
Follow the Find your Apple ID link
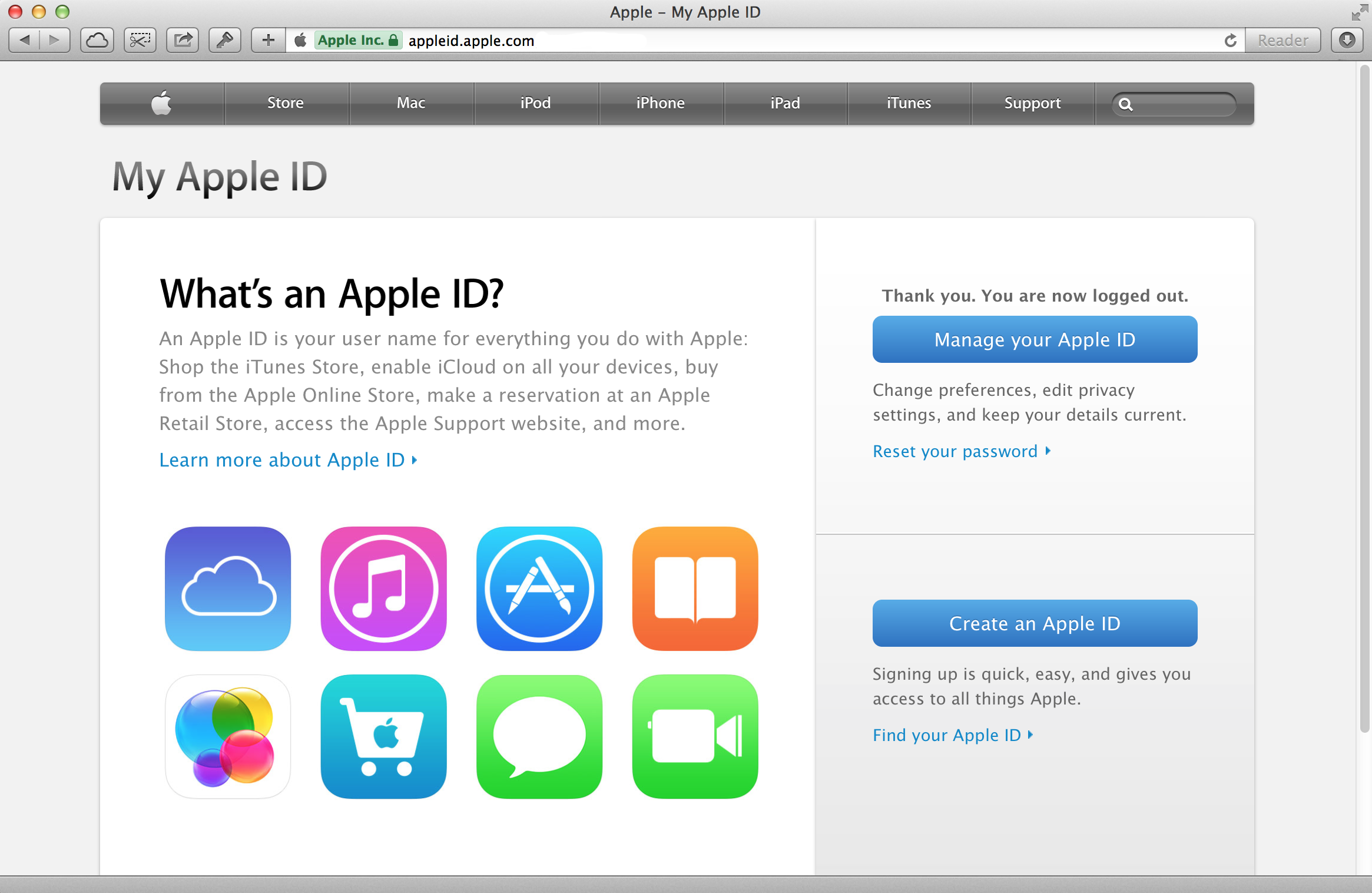coord(953,735)
